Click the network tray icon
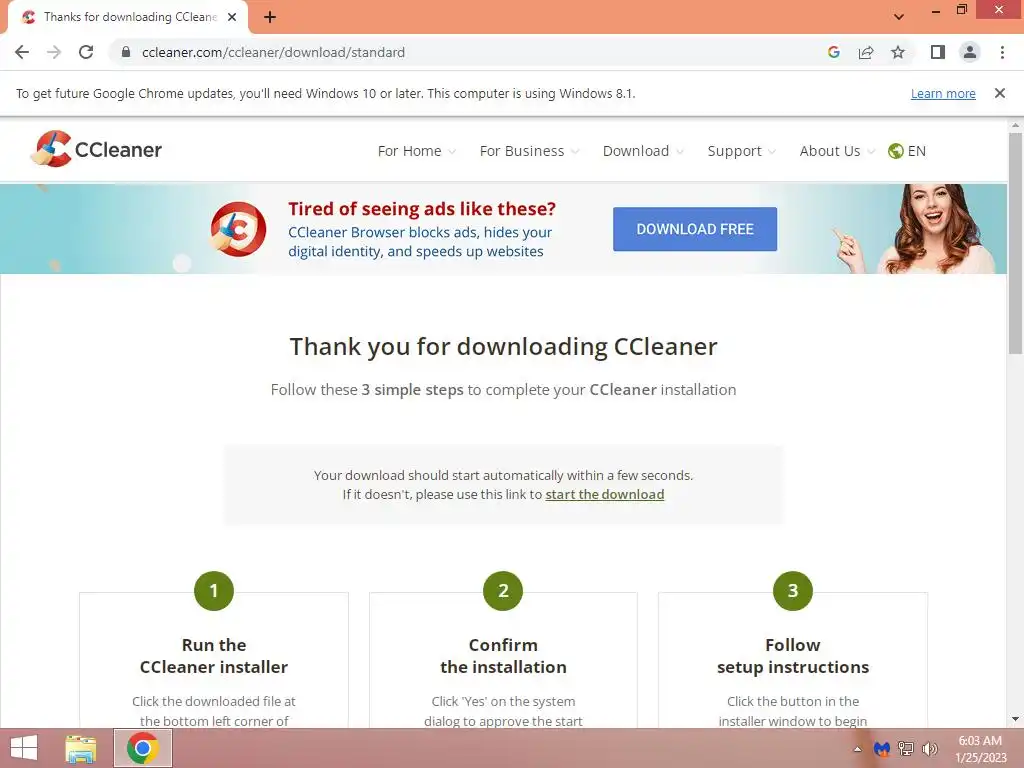Image resolution: width=1024 pixels, height=768 pixels. tap(906, 749)
